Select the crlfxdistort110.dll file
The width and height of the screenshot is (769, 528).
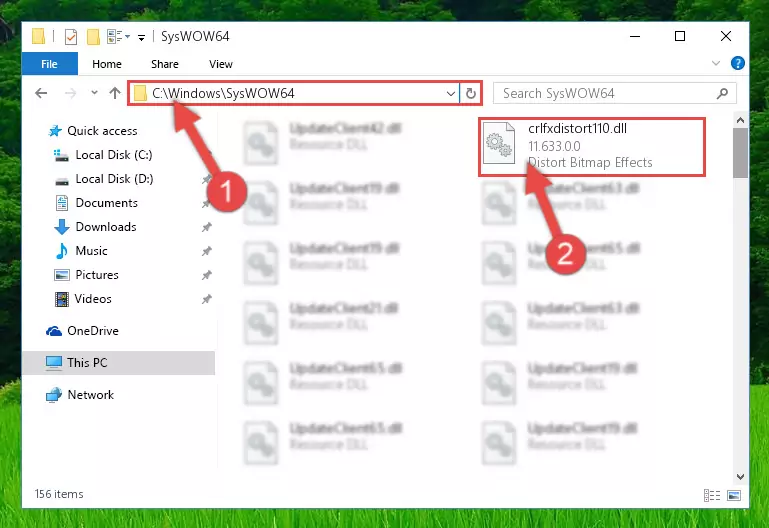592,147
